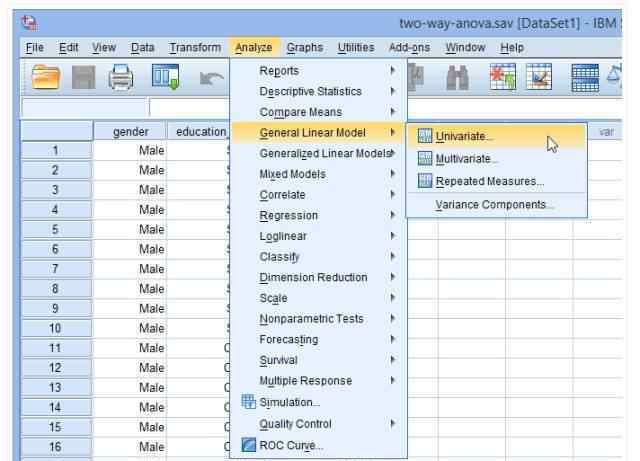Close the open Analyze menu
The height and width of the screenshot is (461, 640).
click(x=253, y=47)
